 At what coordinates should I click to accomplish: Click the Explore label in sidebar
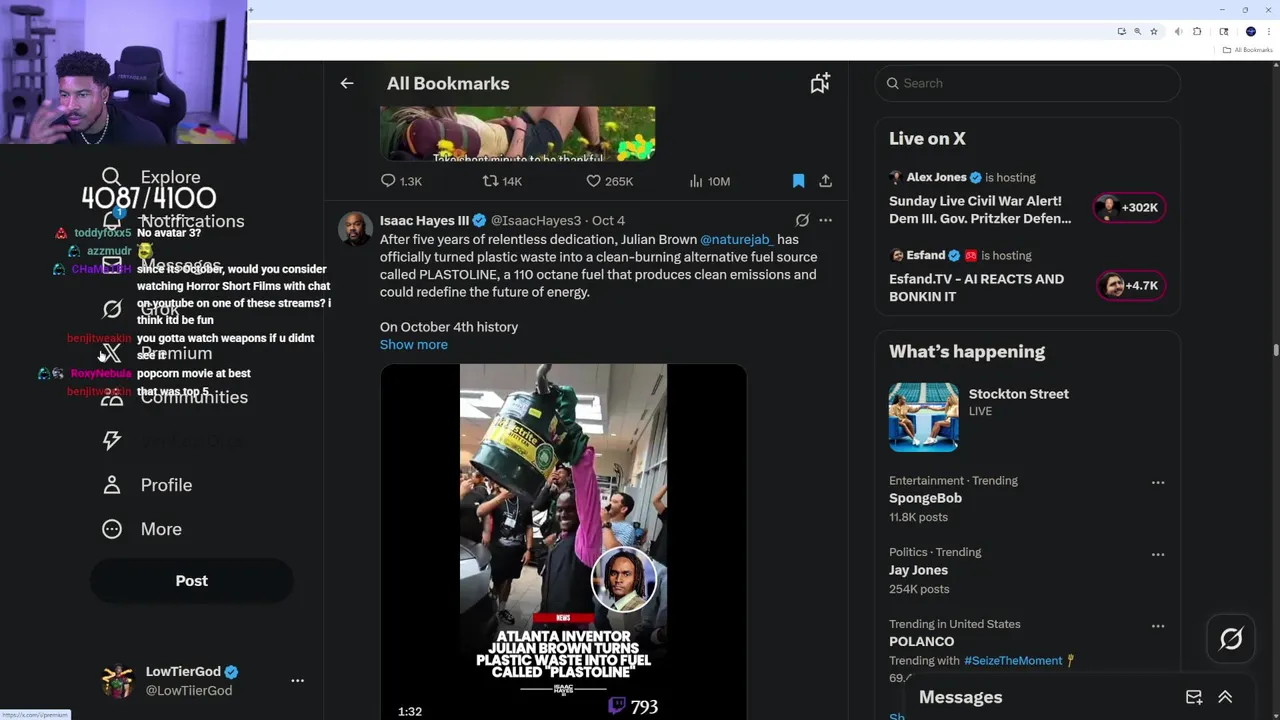point(170,177)
